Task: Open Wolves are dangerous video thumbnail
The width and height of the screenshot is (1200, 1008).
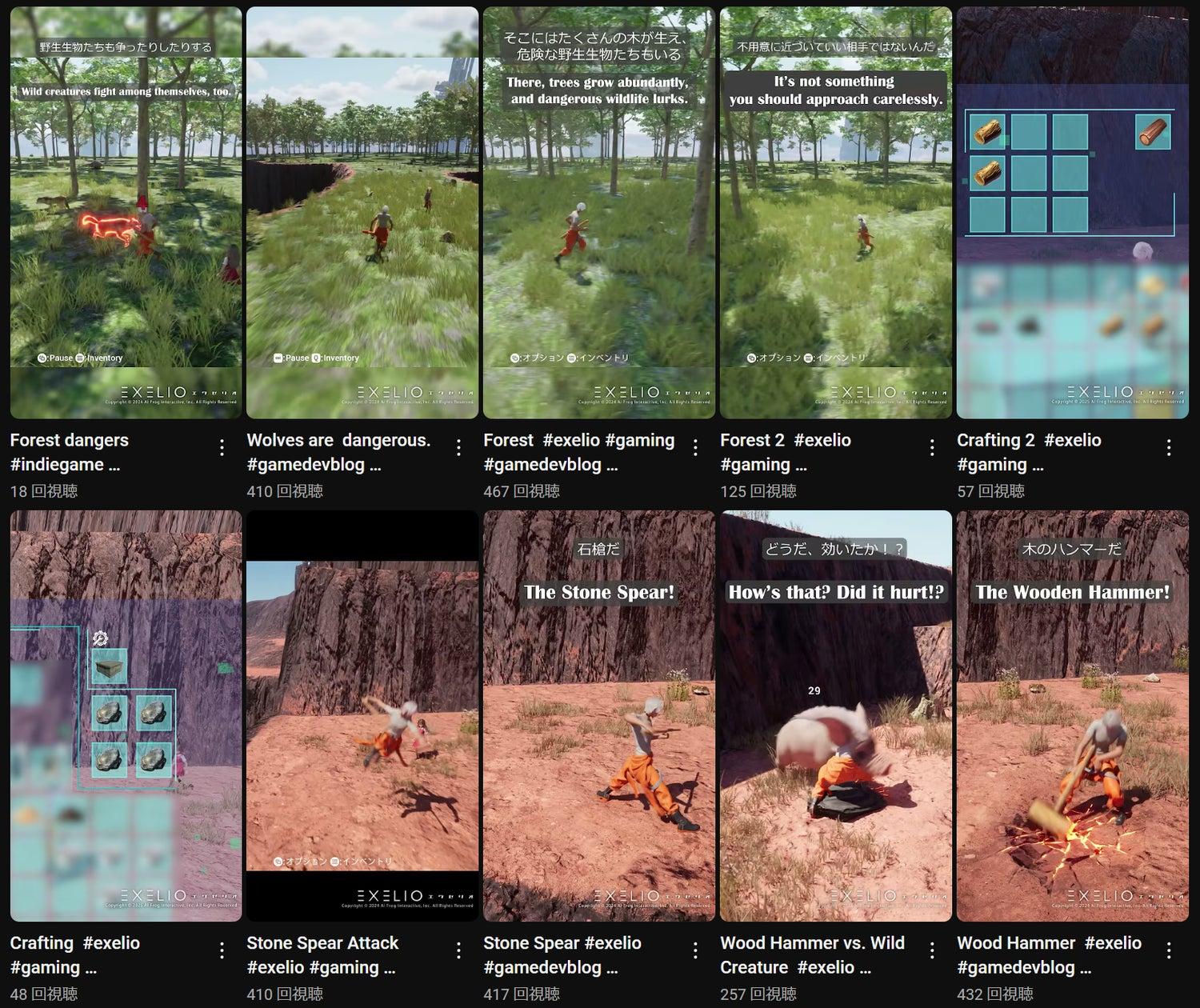Action: click(x=362, y=213)
